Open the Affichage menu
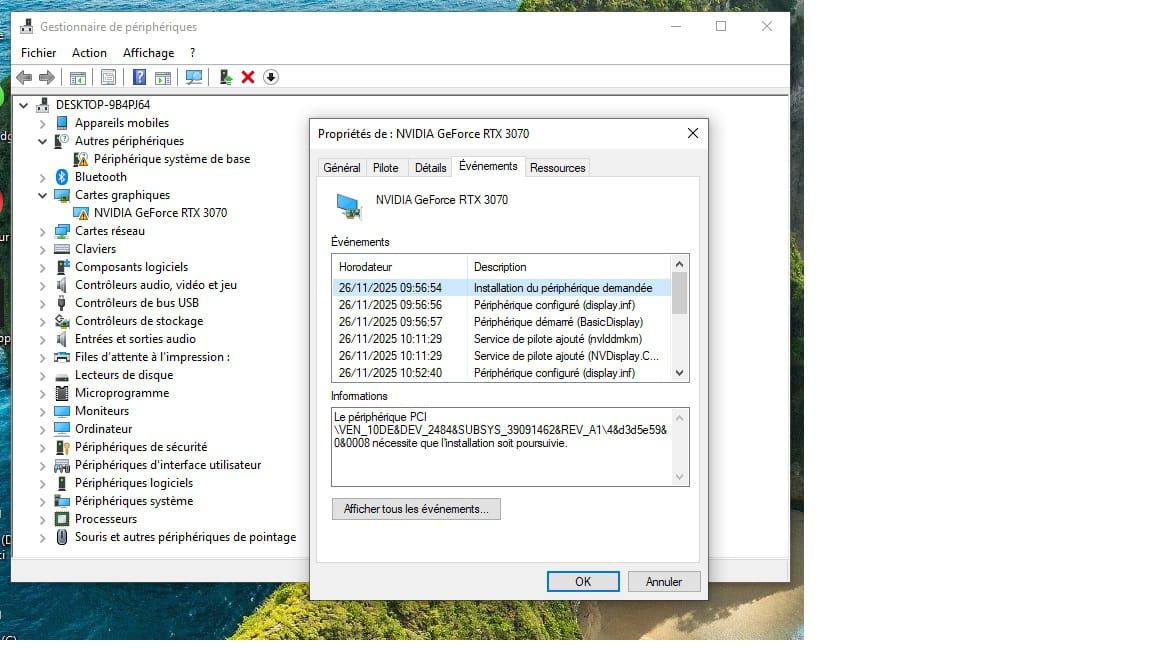 (148, 53)
